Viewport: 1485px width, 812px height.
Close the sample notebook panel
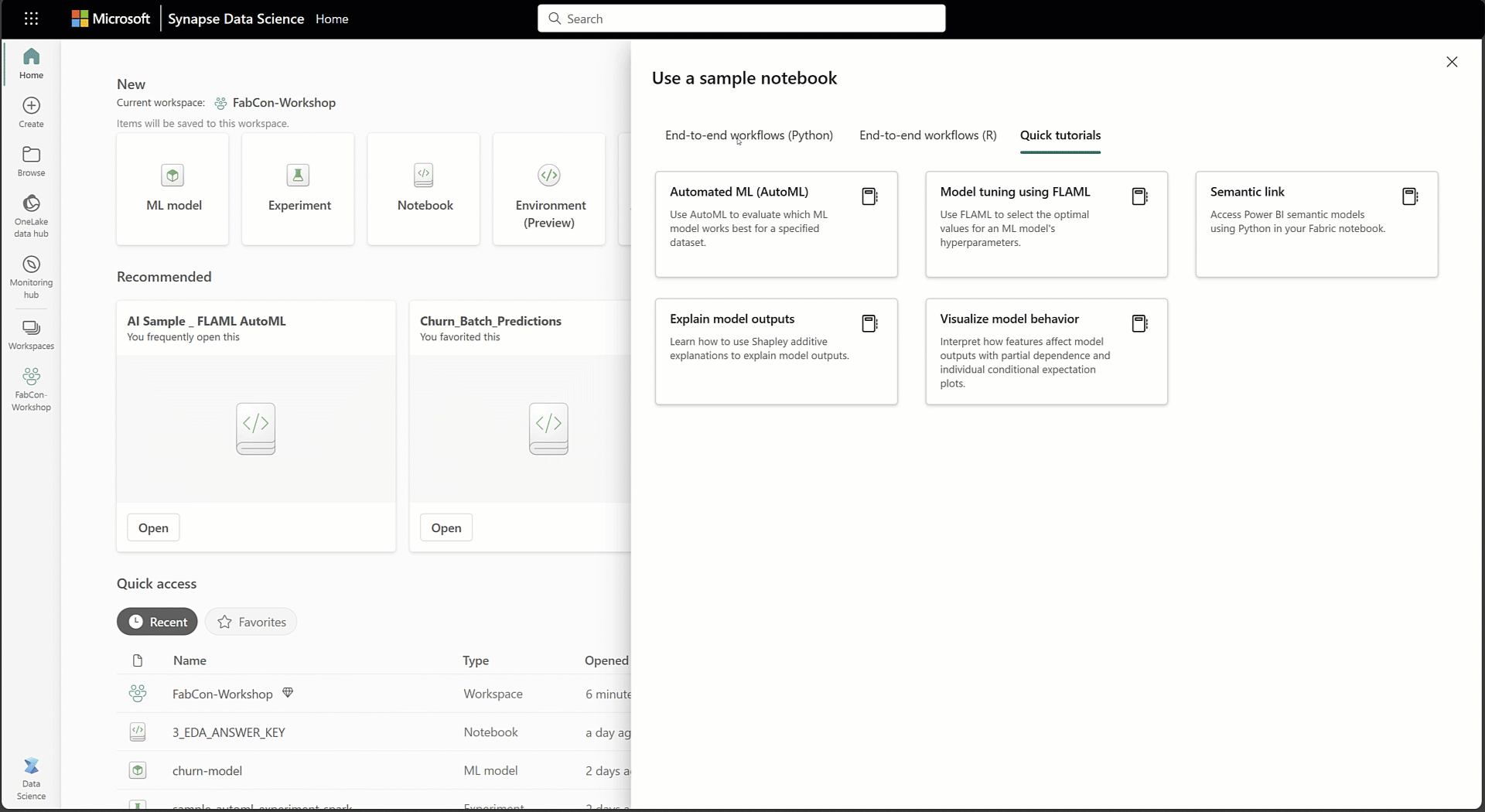click(1452, 62)
